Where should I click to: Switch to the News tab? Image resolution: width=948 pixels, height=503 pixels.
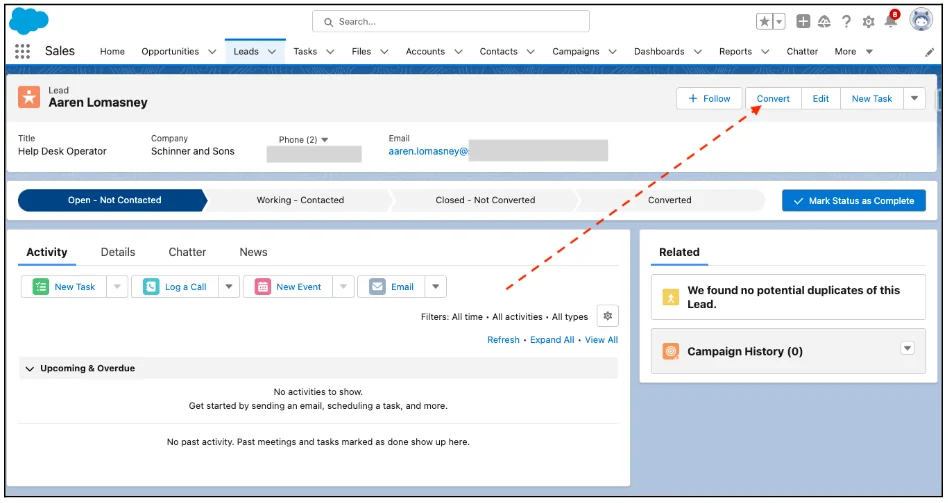(253, 252)
